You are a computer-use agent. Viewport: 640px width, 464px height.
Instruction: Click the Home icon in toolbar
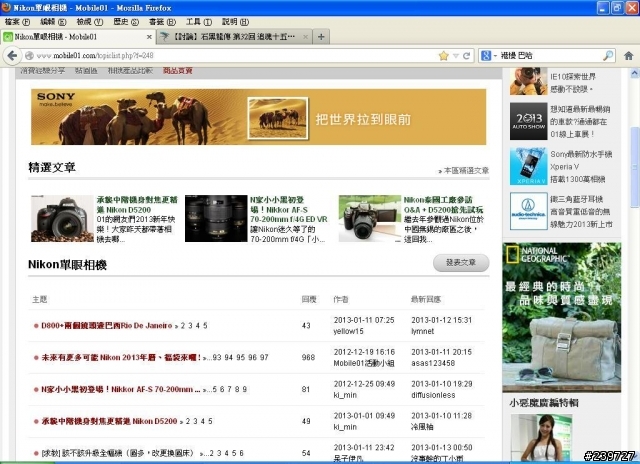(x=629, y=56)
